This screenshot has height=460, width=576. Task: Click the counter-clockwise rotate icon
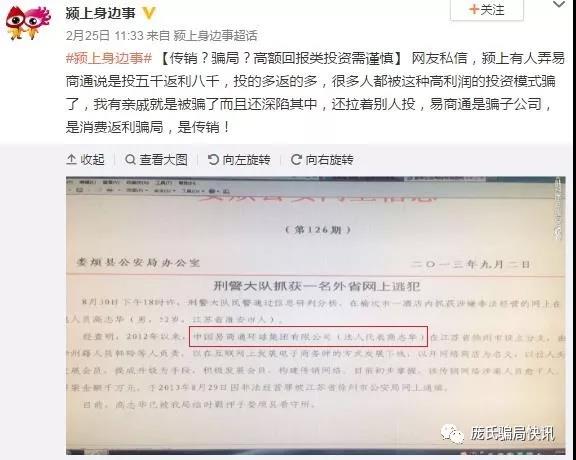coord(213,160)
